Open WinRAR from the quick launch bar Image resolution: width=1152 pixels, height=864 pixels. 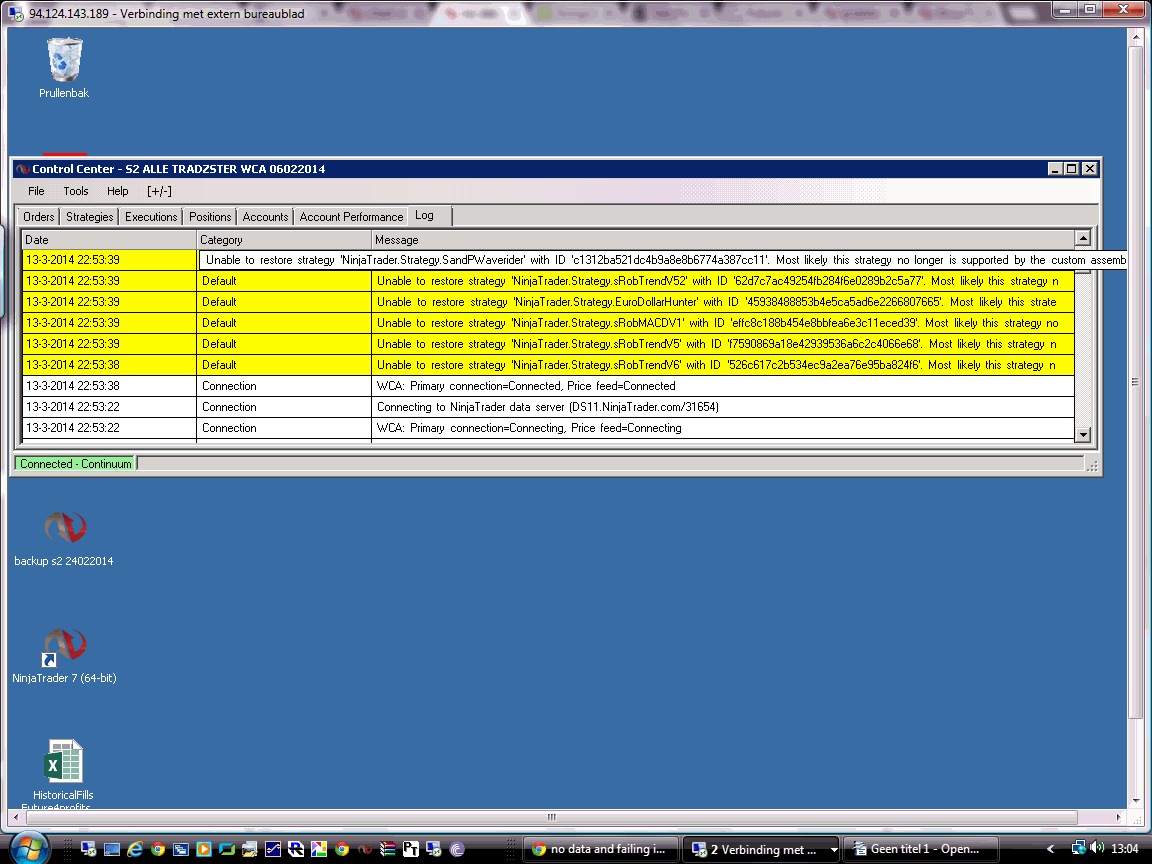tap(388, 849)
